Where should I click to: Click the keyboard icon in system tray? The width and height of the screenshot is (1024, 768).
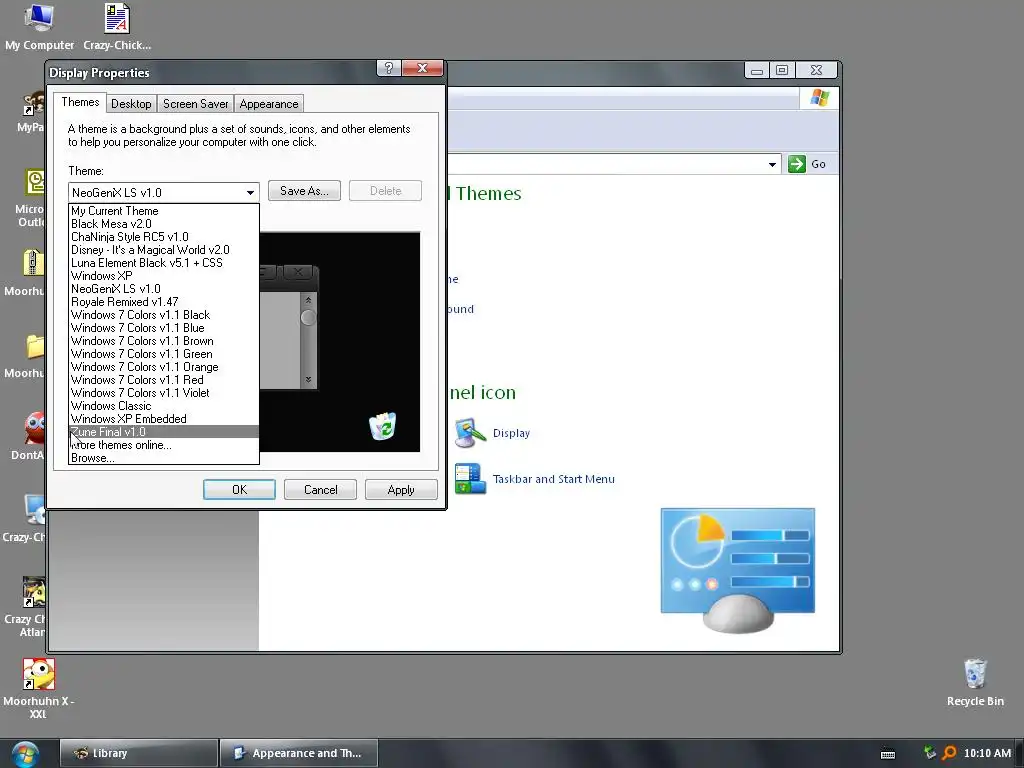888,754
